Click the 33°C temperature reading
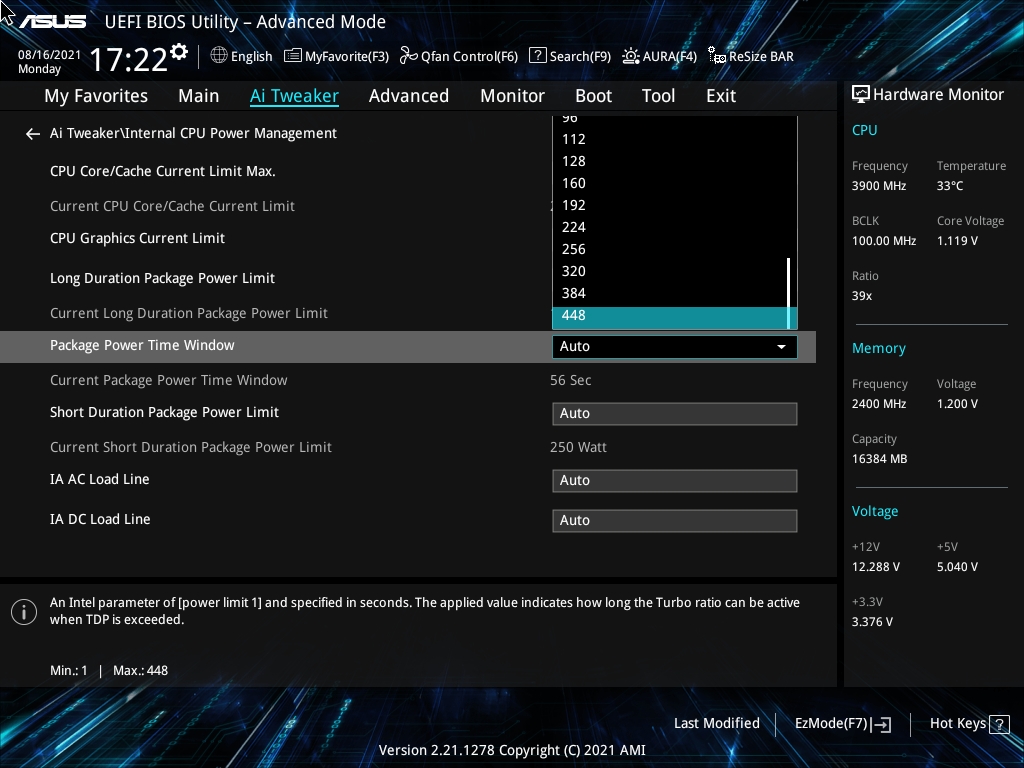Image resolution: width=1024 pixels, height=768 pixels. pos(950,186)
